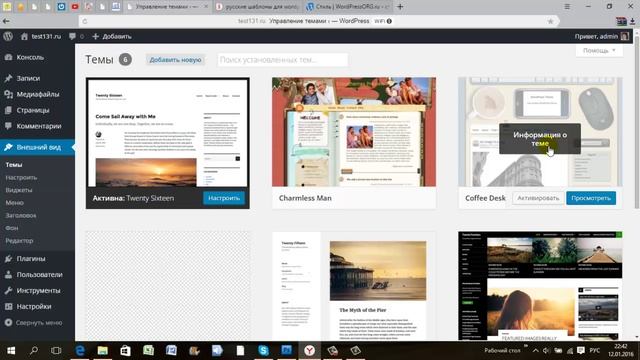Click the themes count badge 6
The image size is (640, 360).
click(125, 60)
